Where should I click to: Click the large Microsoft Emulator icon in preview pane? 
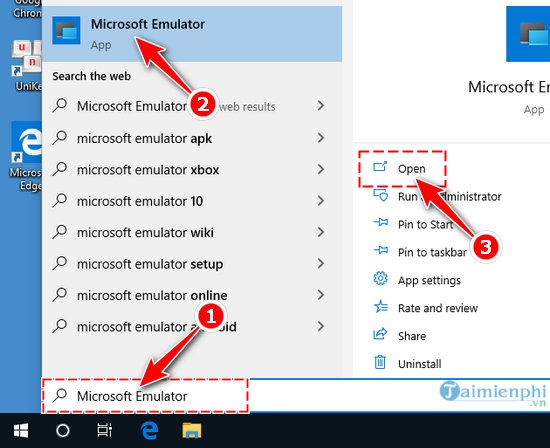tap(528, 34)
